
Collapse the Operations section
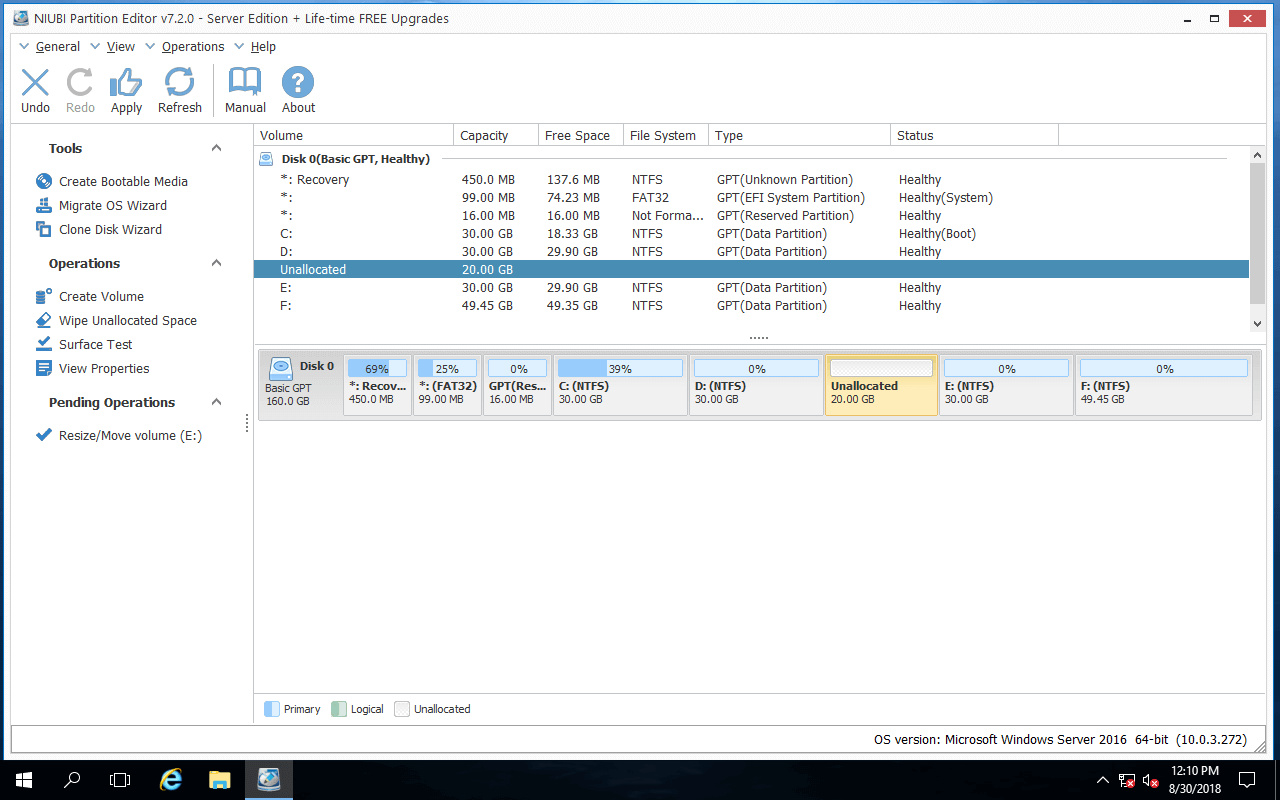216,263
